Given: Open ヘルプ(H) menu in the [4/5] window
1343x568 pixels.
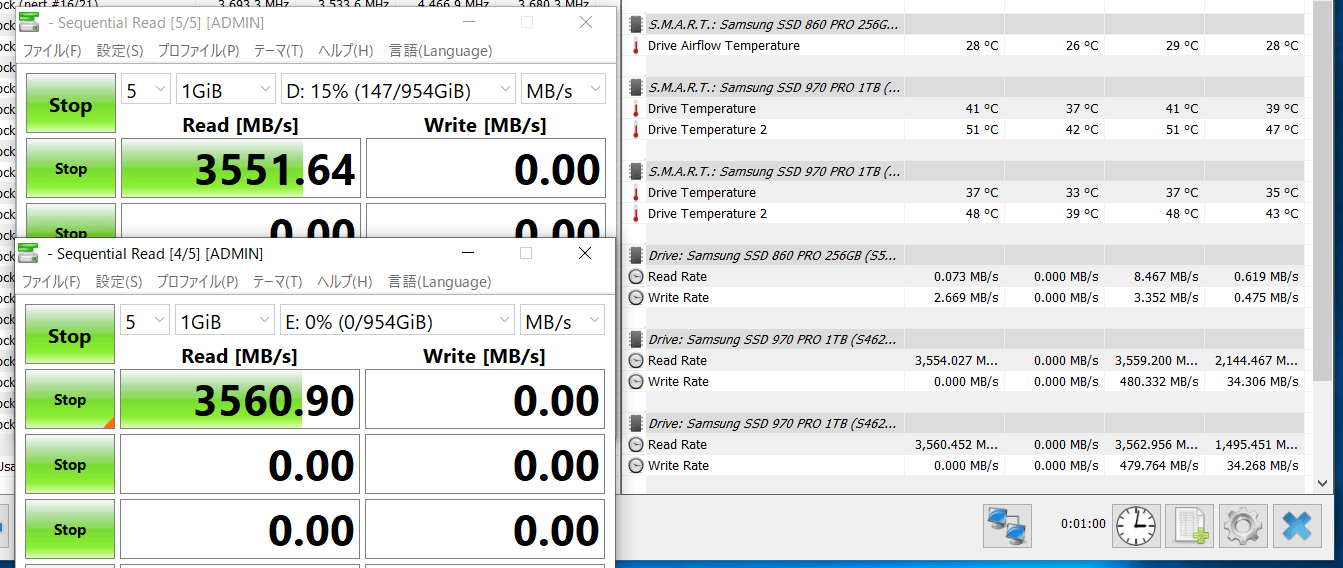Looking at the screenshot, I should click(x=345, y=282).
